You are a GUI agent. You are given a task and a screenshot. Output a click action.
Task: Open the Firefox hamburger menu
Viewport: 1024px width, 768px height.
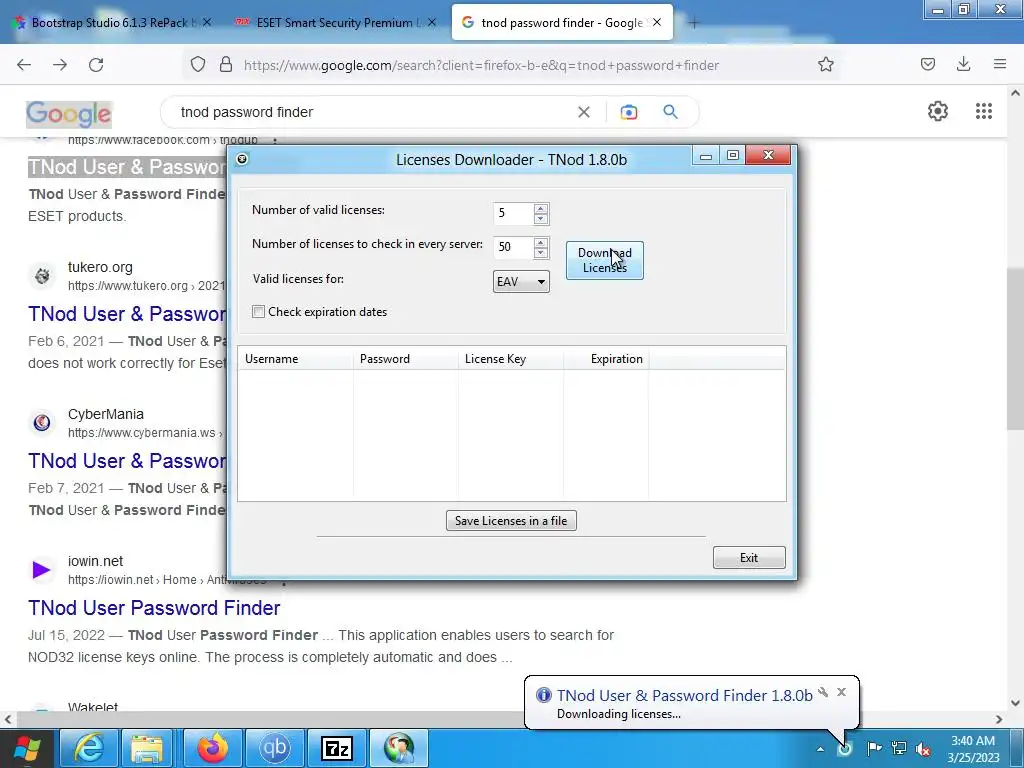click(x=999, y=64)
